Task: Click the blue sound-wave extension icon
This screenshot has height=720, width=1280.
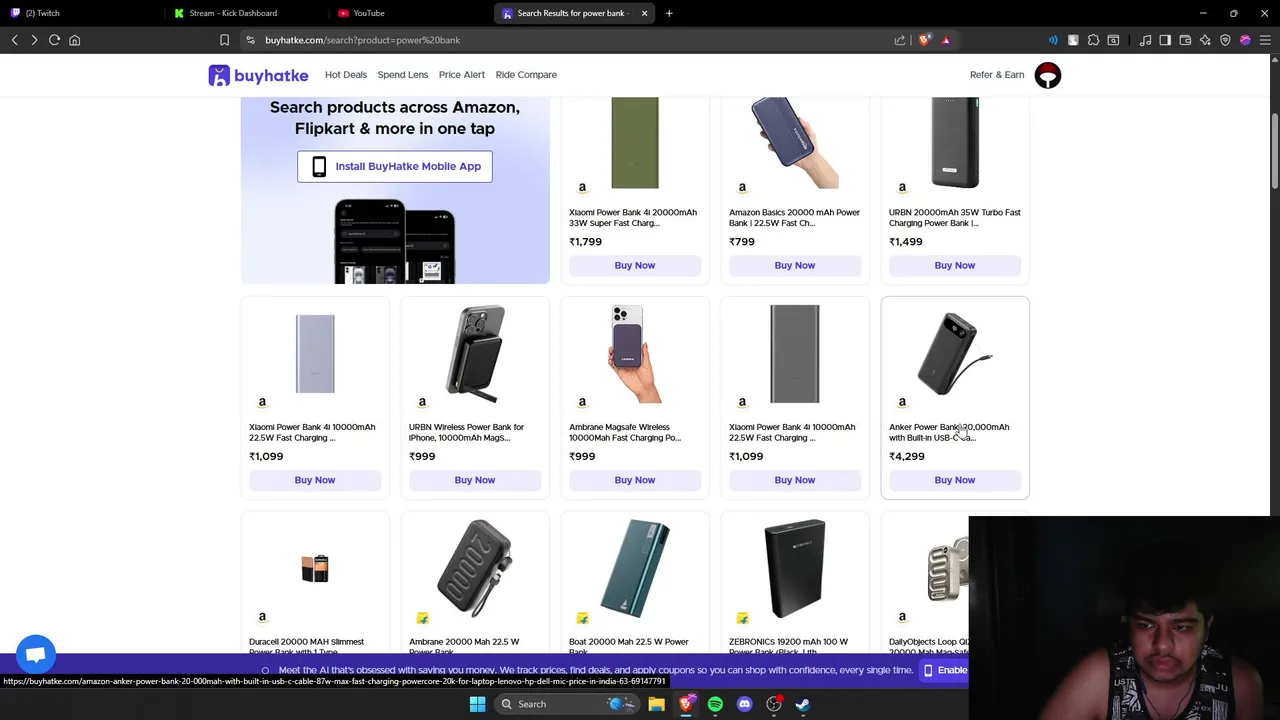Action: pos(1053,40)
